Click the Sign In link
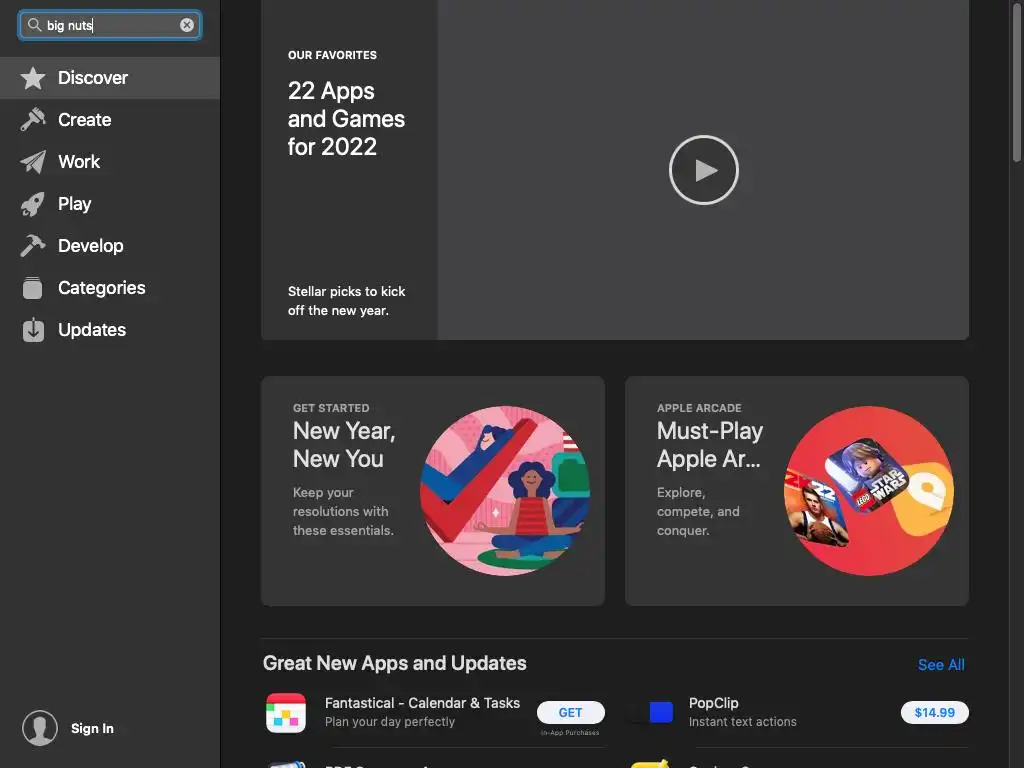Screen dimensions: 1024x768 pyautogui.click(x=92, y=728)
